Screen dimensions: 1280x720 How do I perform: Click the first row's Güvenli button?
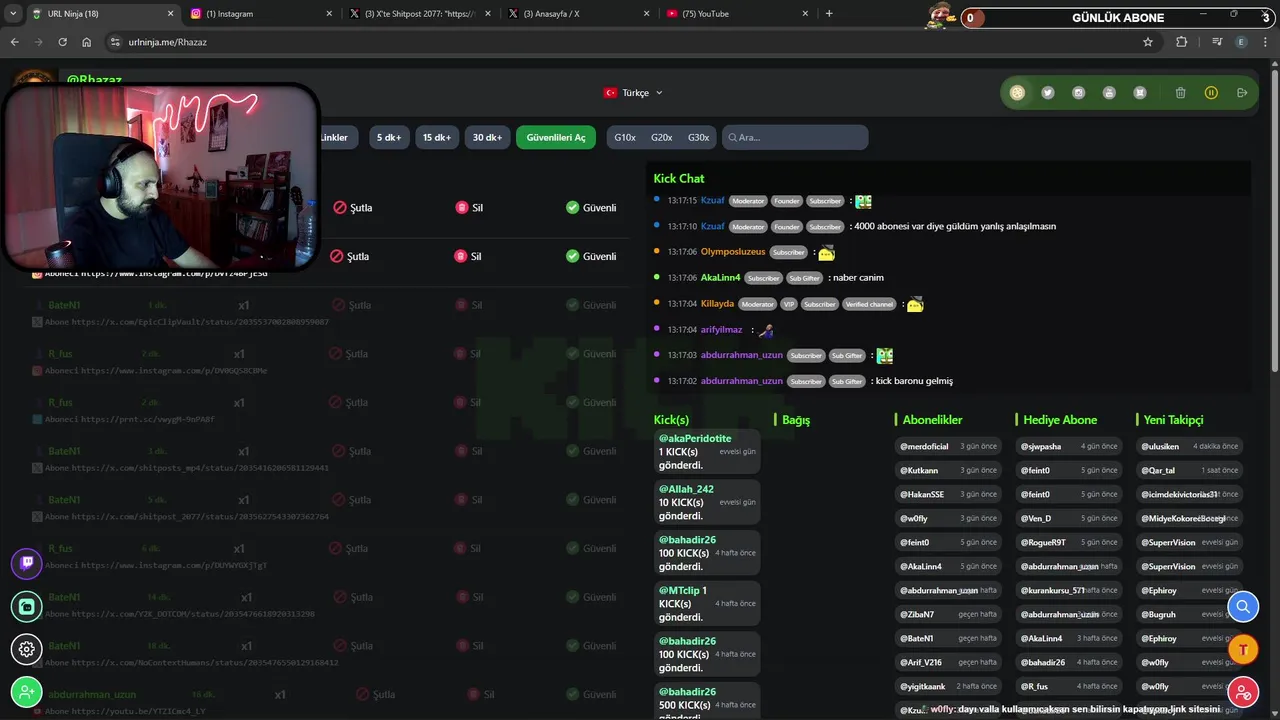click(591, 208)
